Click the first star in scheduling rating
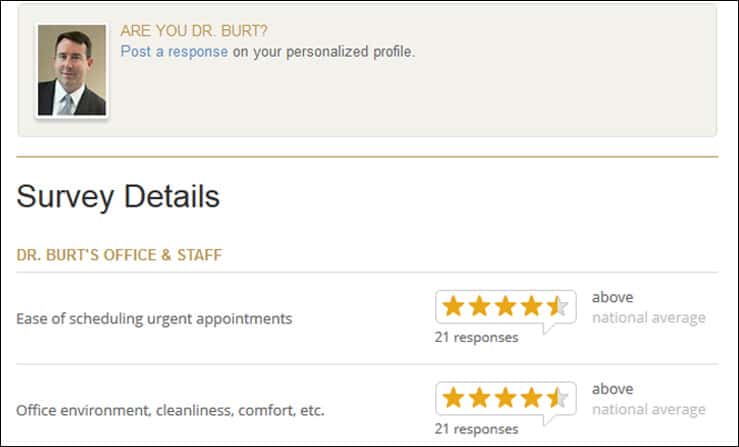Image resolution: width=739 pixels, height=447 pixels. 453,306
